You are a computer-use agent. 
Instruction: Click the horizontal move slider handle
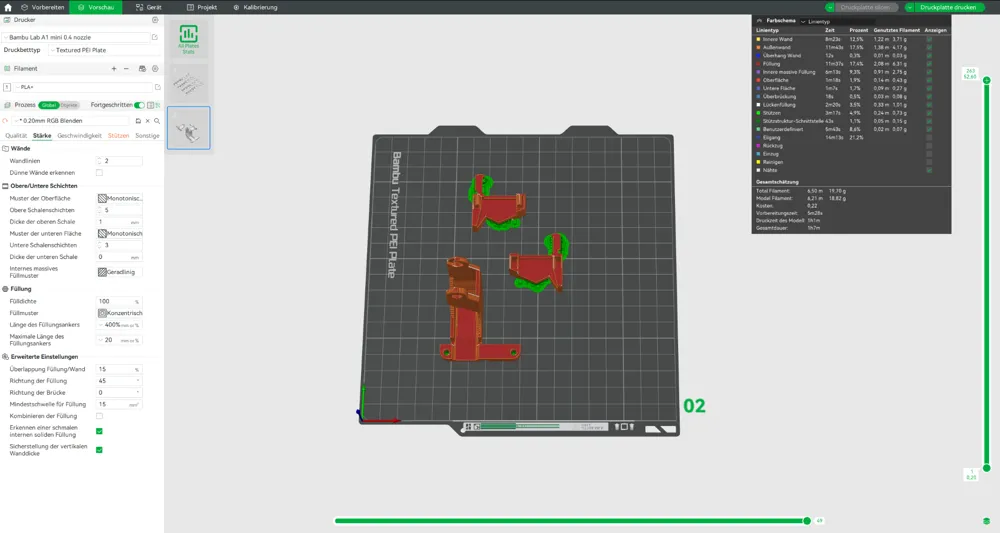[x=807, y=521]
